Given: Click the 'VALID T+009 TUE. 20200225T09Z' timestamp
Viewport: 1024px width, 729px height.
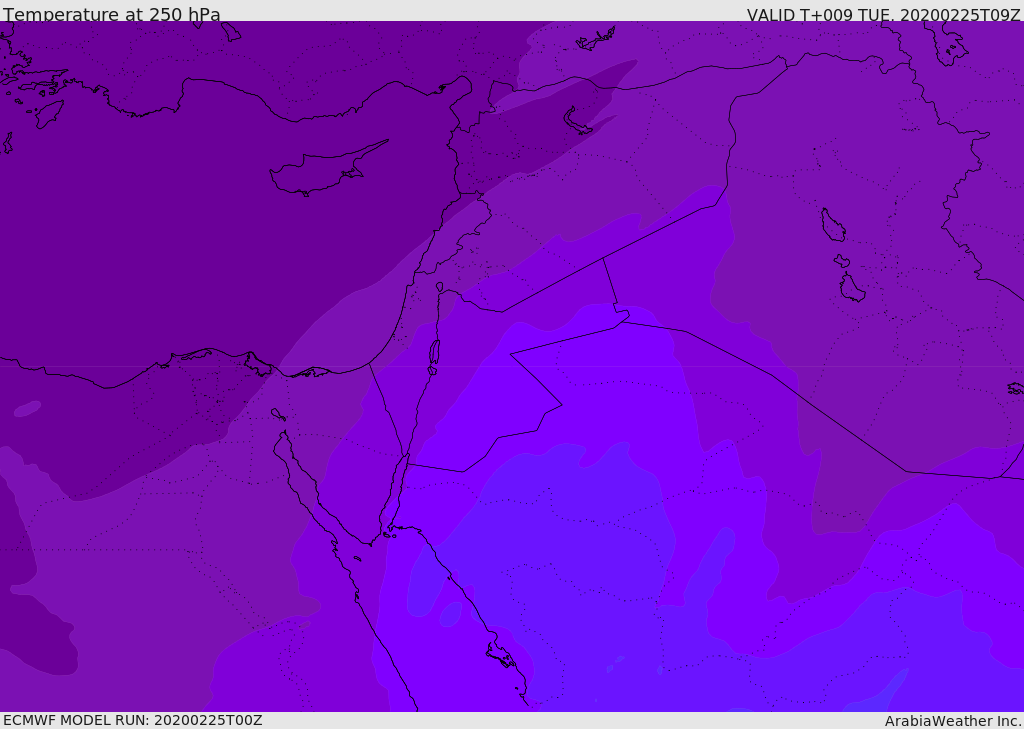Looking at the screenshot, I should pos(884,14).
